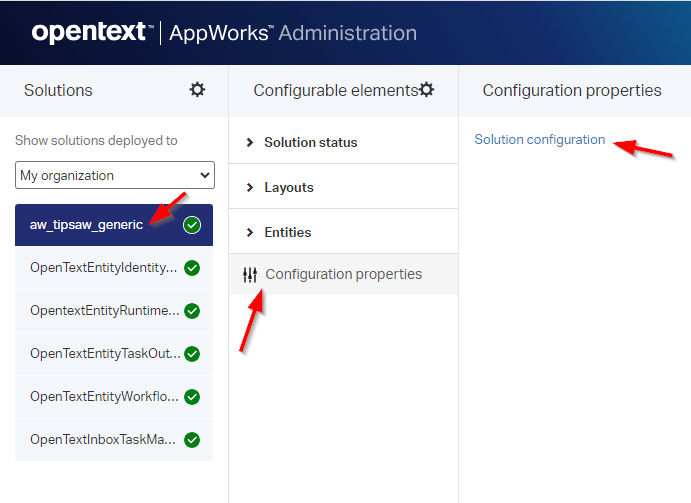Open the Solution configuration link
This screenshot has width=691, height=503.
coord(539,140)
